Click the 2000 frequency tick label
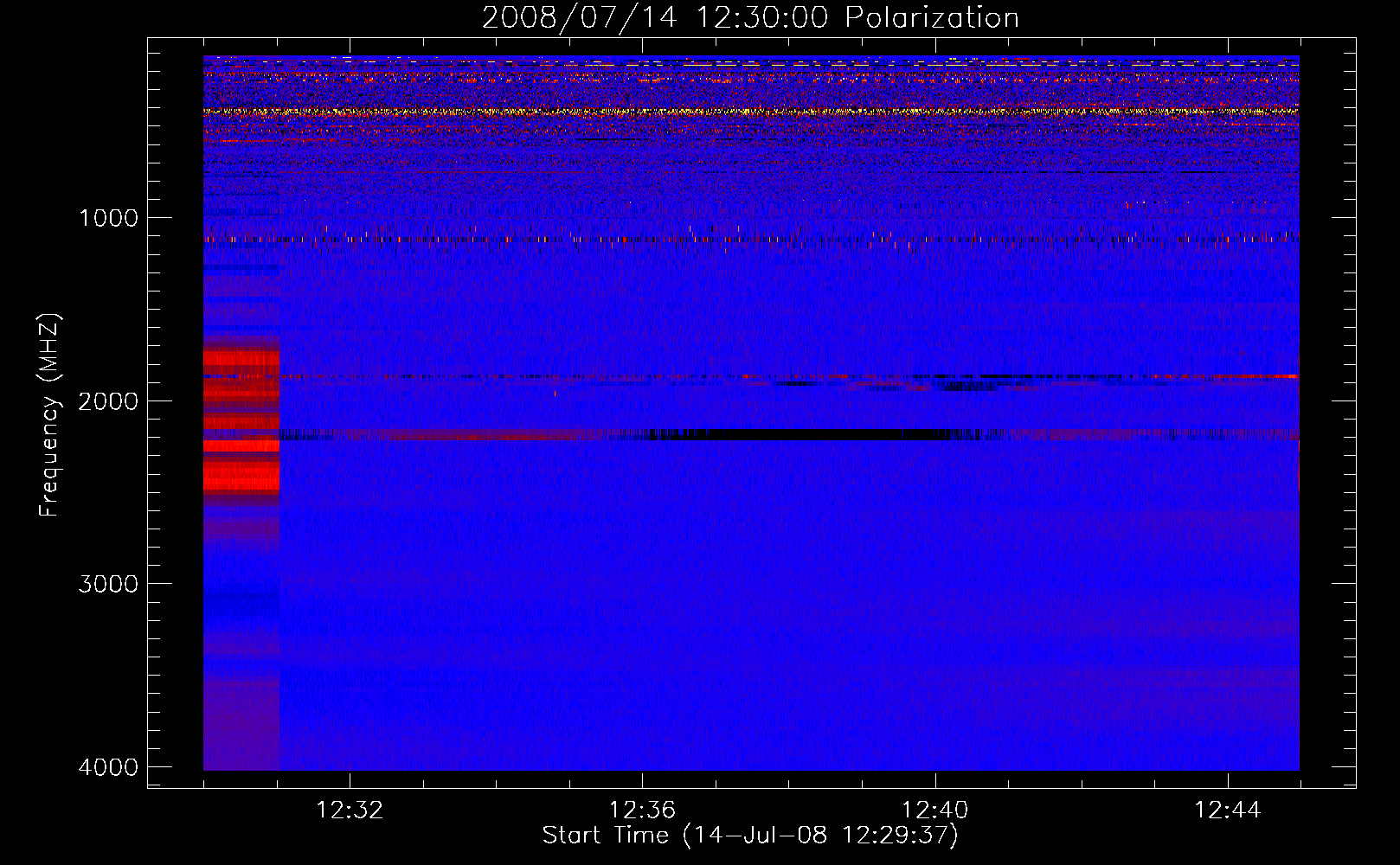The image size is (1400, 865). pyautogui.click(x=108, y=400)
